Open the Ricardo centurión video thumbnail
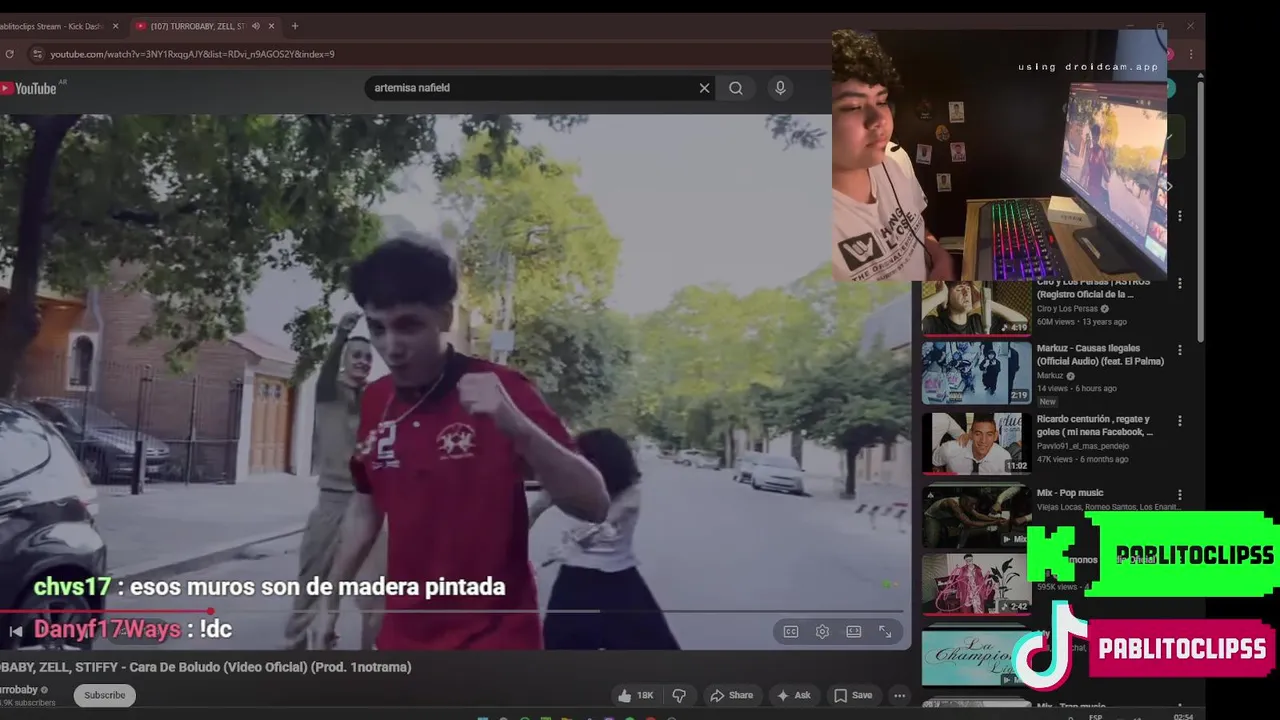1280x720 pixels. pos(976,443)
